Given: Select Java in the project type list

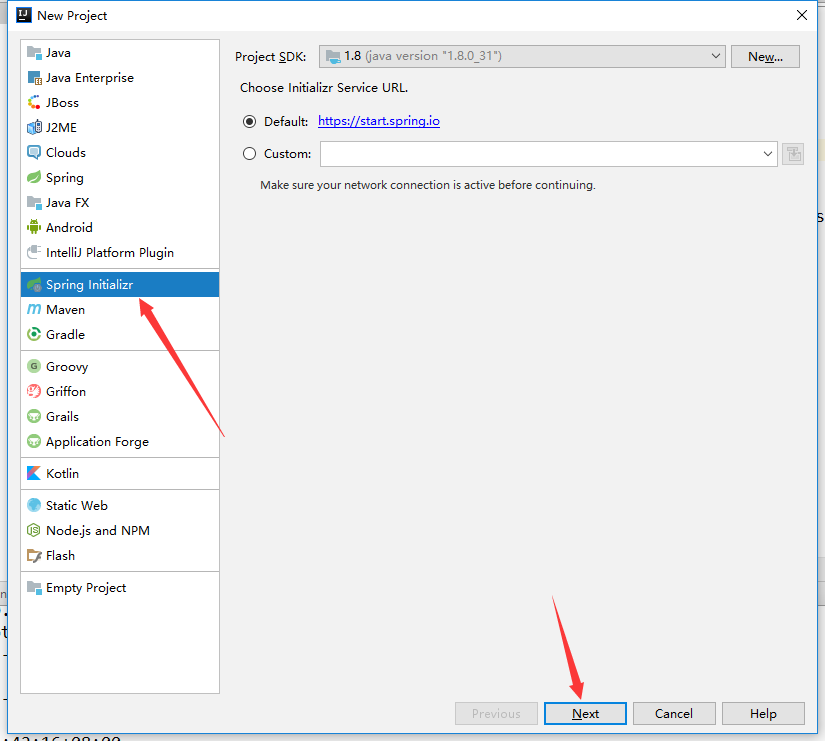Looking at the screenshot, I should 120,53.
